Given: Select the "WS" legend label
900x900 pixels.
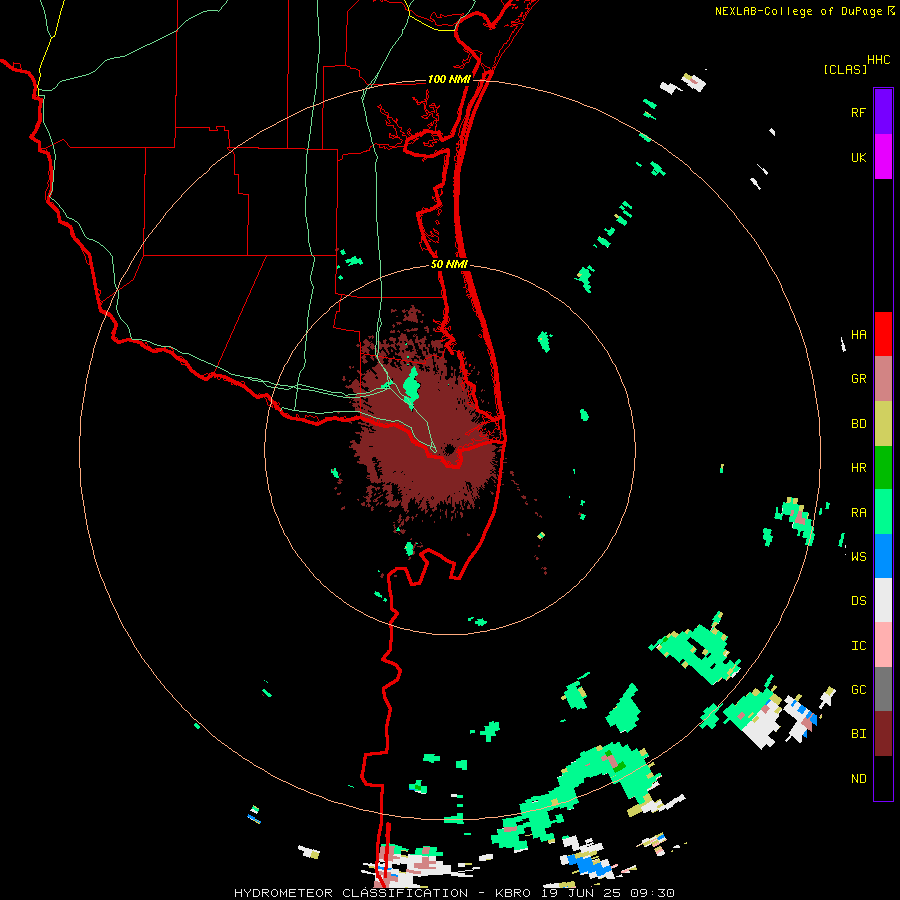Looking at the screenshot, I should [x=858, y=556].
